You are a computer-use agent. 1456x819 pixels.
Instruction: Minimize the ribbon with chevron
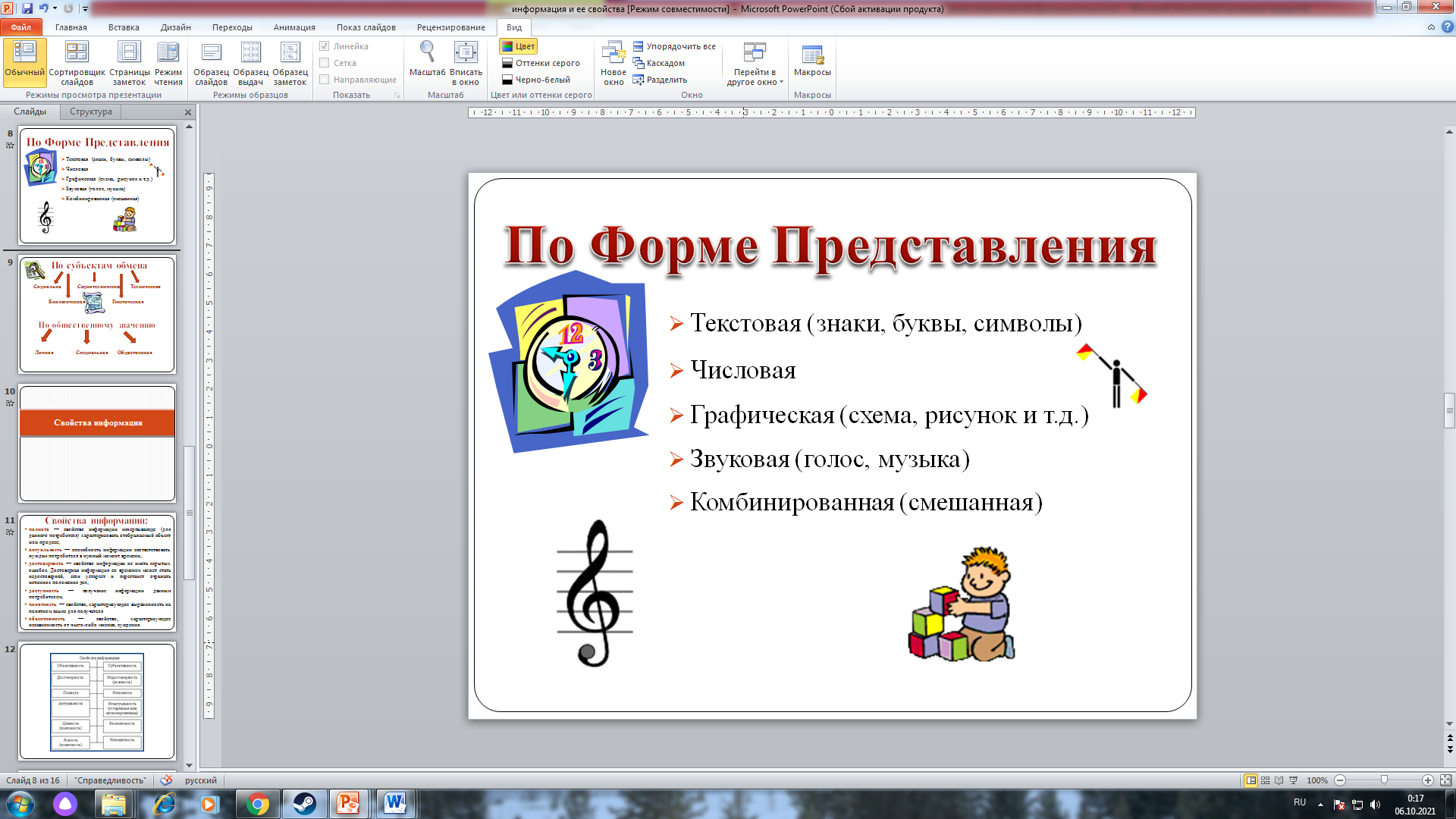click(1431, 27)
